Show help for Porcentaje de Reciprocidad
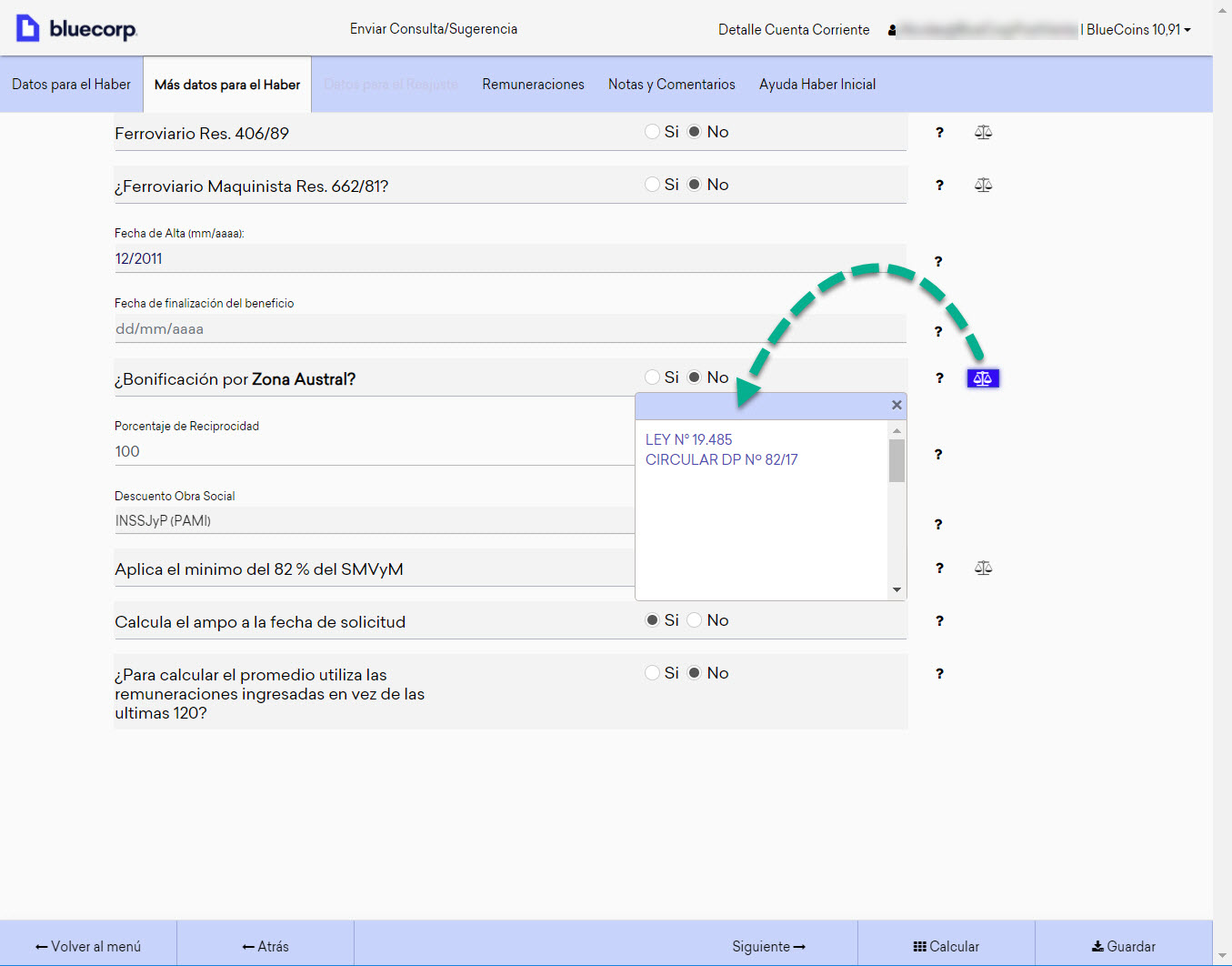The width and height of the screenshot is (1232, 966). click(938, 455)
